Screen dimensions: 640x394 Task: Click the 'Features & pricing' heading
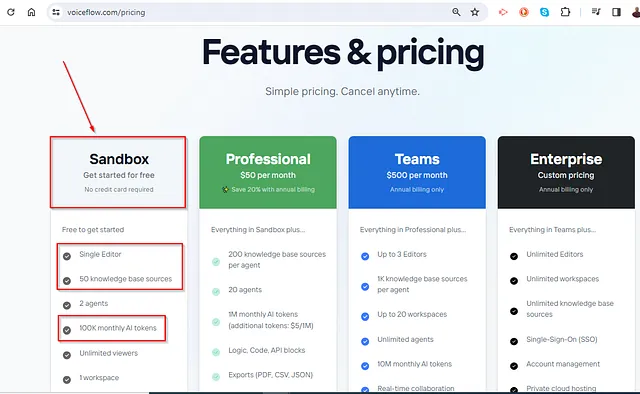tap(343, 53)
